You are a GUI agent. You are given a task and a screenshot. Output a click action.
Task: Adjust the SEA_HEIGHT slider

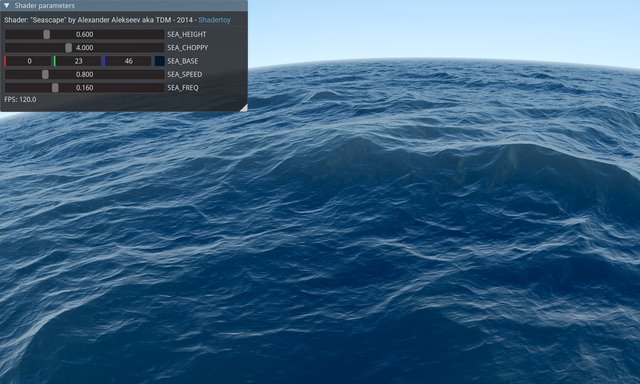tap(84, 34)
